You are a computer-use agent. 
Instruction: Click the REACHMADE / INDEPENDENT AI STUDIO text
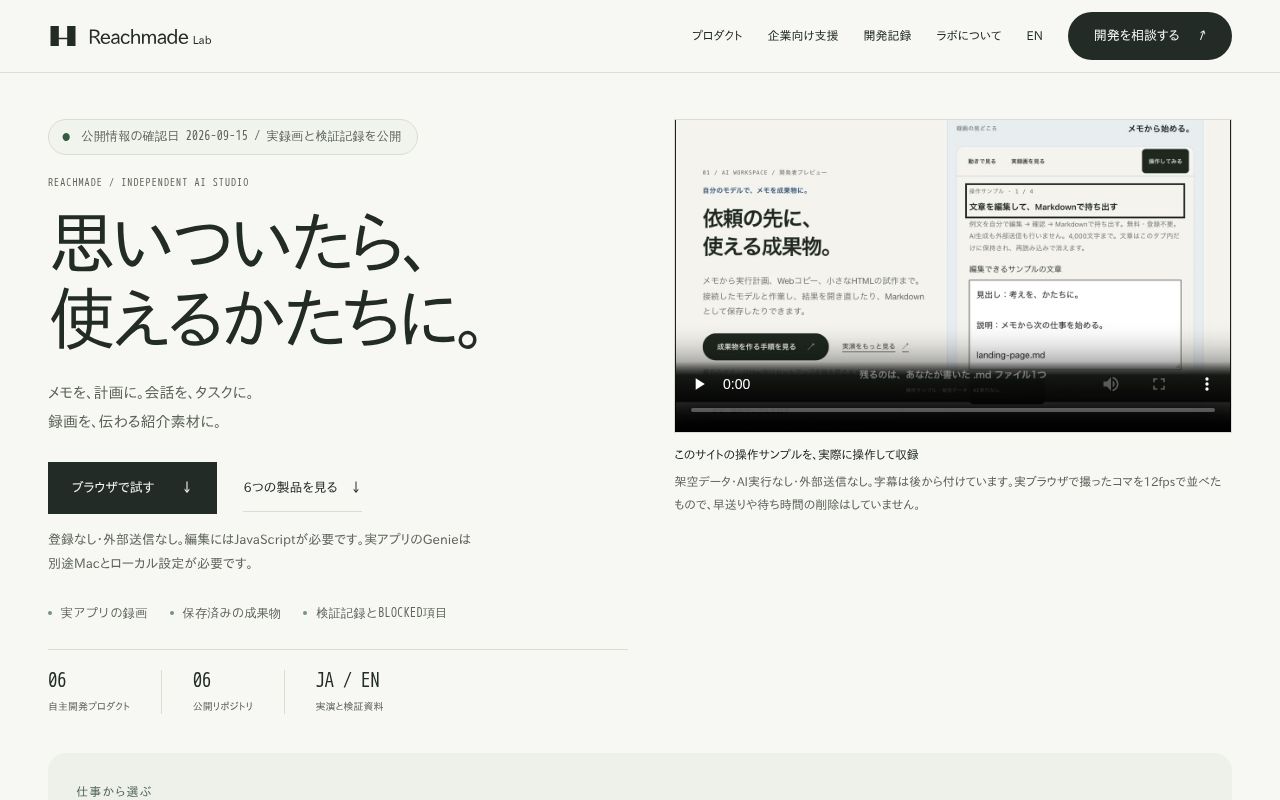(x=148, y=182)
